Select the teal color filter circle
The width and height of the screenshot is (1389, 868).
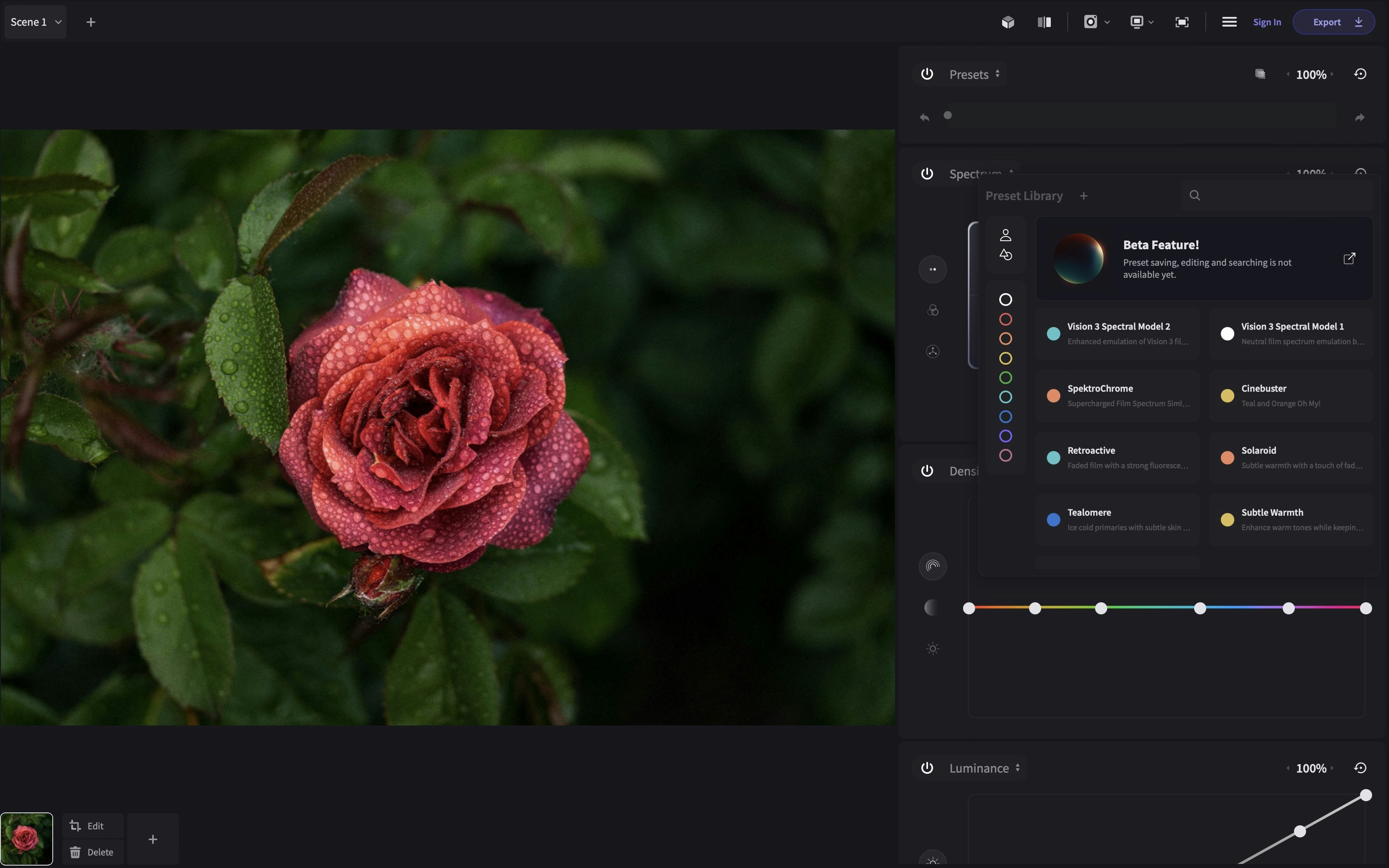point(1005,397)
